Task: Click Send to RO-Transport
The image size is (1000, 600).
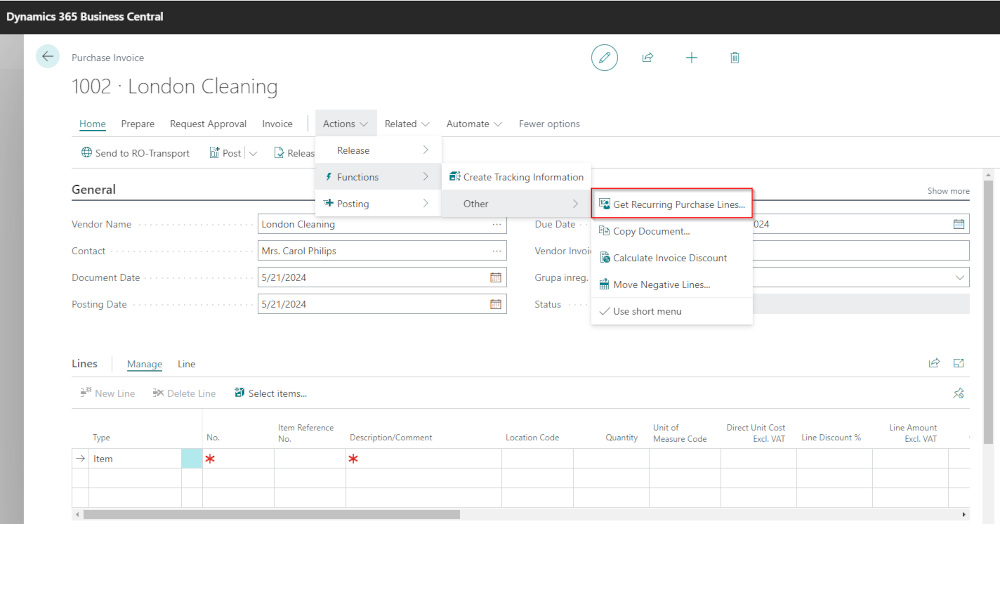Action: click(135, 153)
